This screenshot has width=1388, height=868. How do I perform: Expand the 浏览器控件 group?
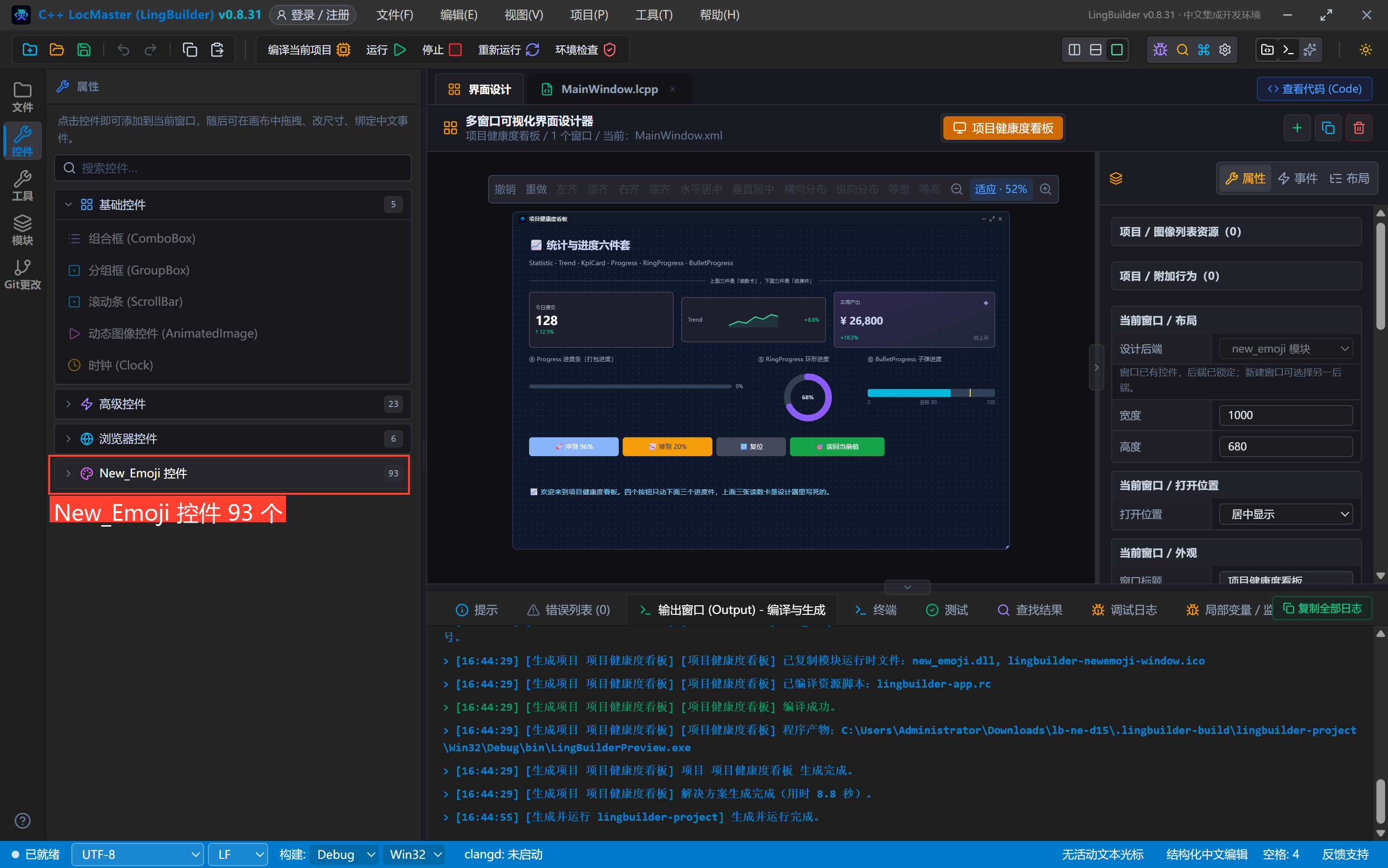tap(233, 439)
